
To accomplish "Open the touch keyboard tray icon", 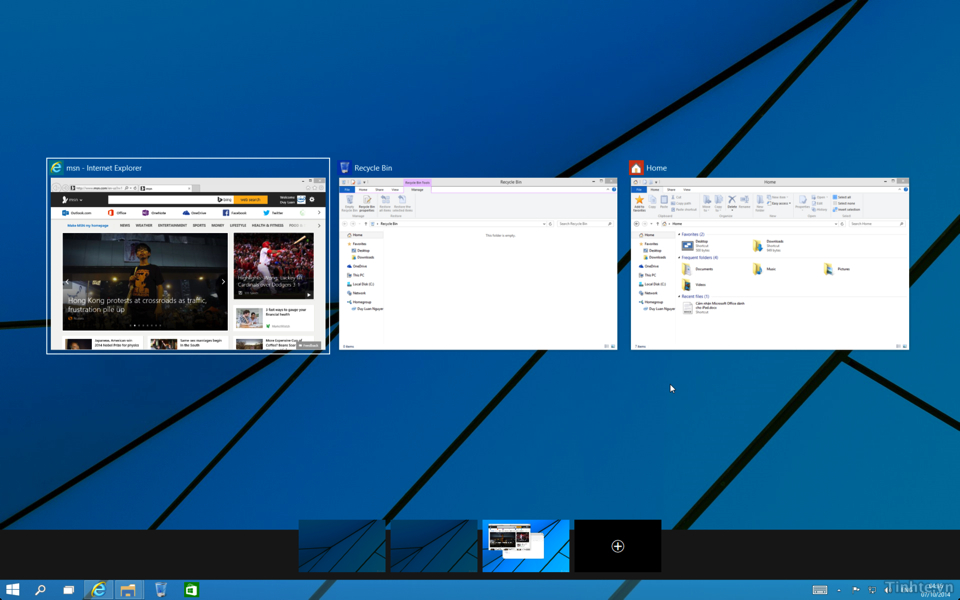I will (x=820, y=590).
